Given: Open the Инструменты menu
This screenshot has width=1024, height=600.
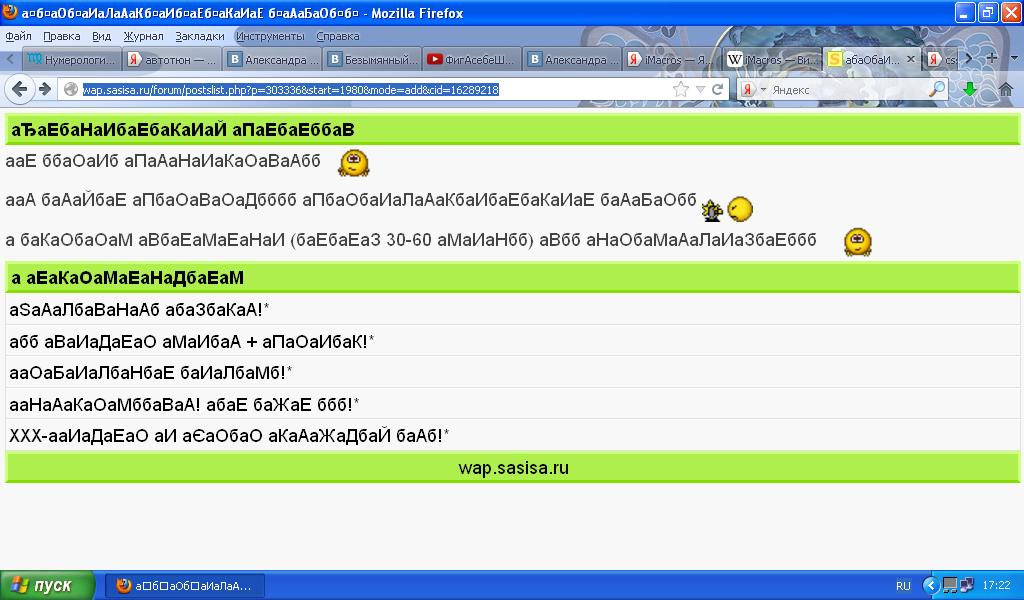Looking at the screenshot, I should click(270, 35).
